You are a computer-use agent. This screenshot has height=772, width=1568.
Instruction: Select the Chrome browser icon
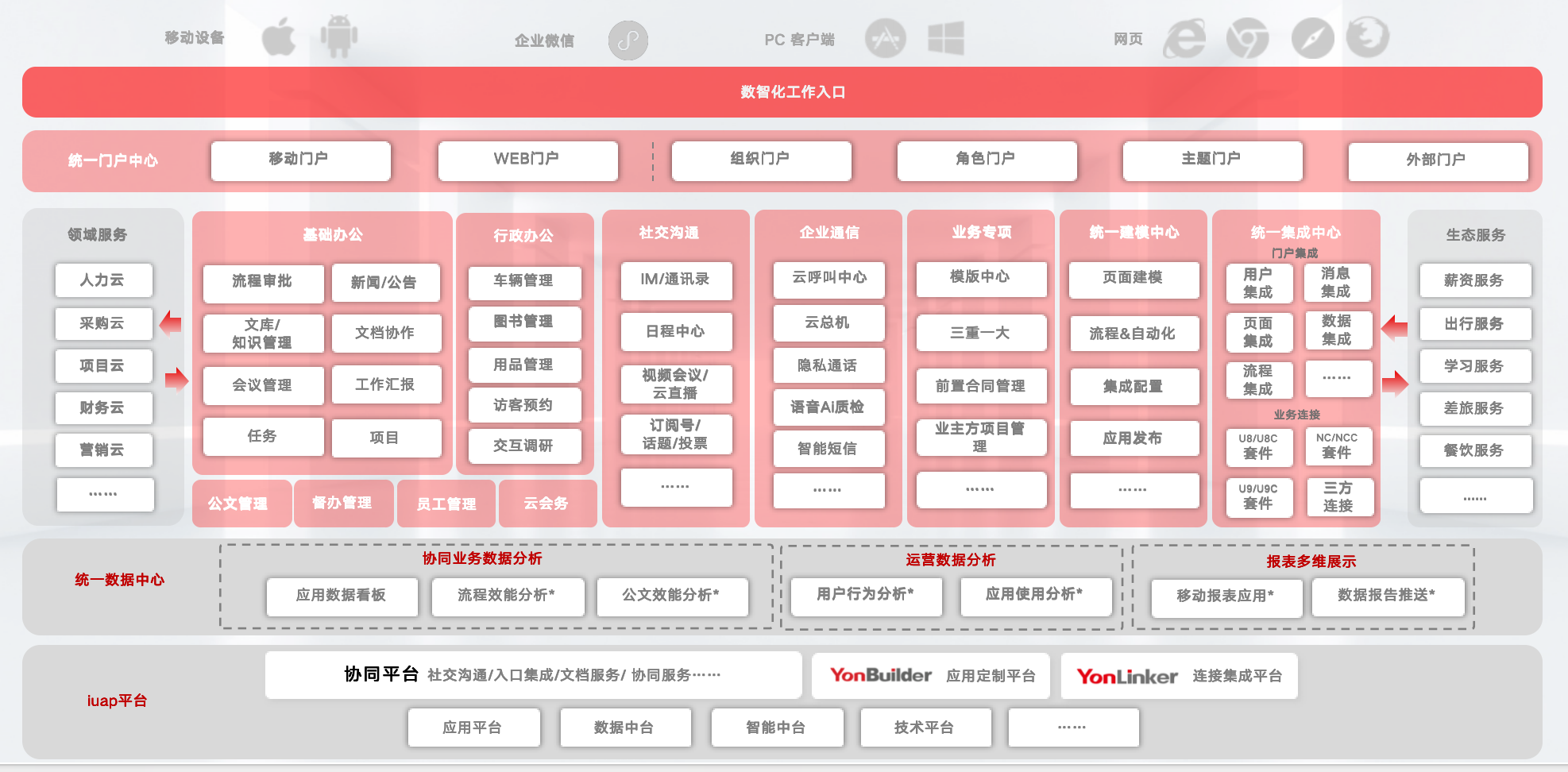coord(1247,38)
